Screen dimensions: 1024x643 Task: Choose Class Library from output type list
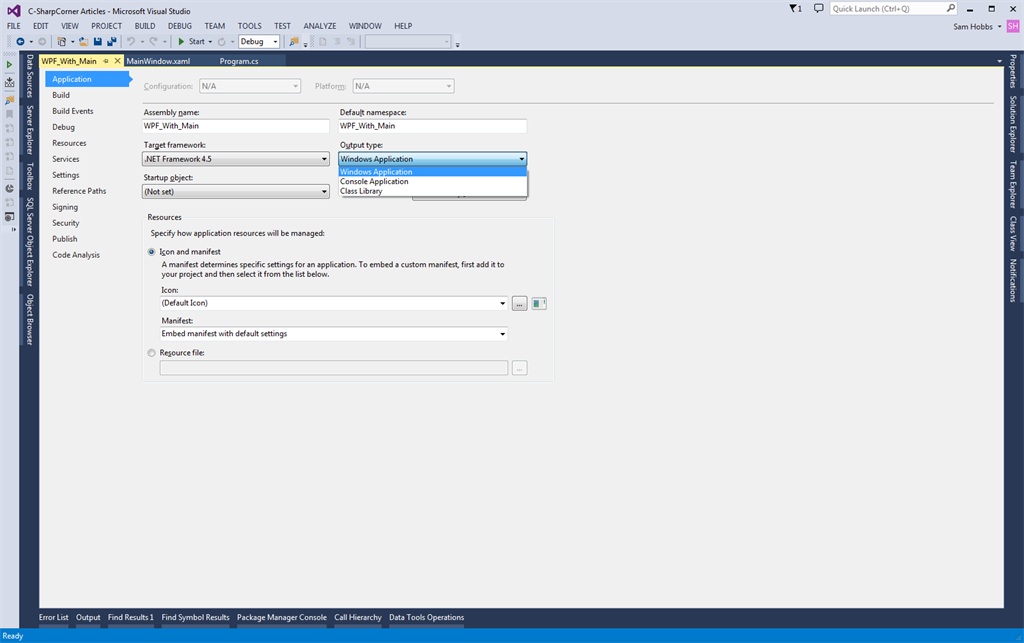tap(361, 191)
